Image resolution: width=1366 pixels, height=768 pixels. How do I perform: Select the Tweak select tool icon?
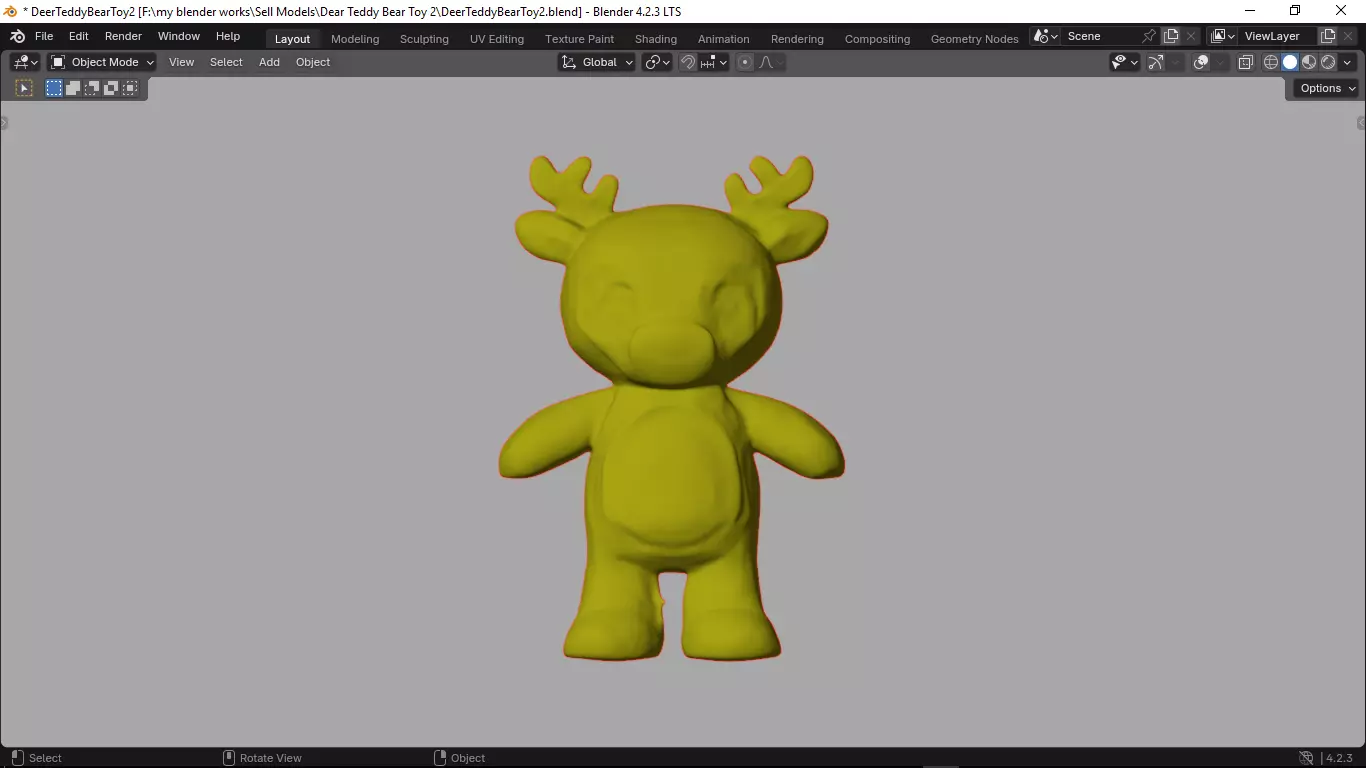coord(24,88)
